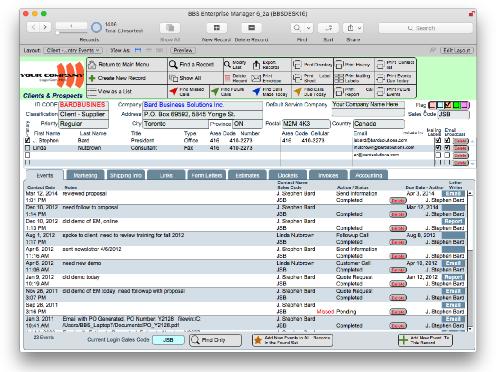Image resolution: width=501 pixels, height=372 pixels.
Task: Toggle Email Broadcast checkbox for Linda's email
Action: [x=447, y=148]
